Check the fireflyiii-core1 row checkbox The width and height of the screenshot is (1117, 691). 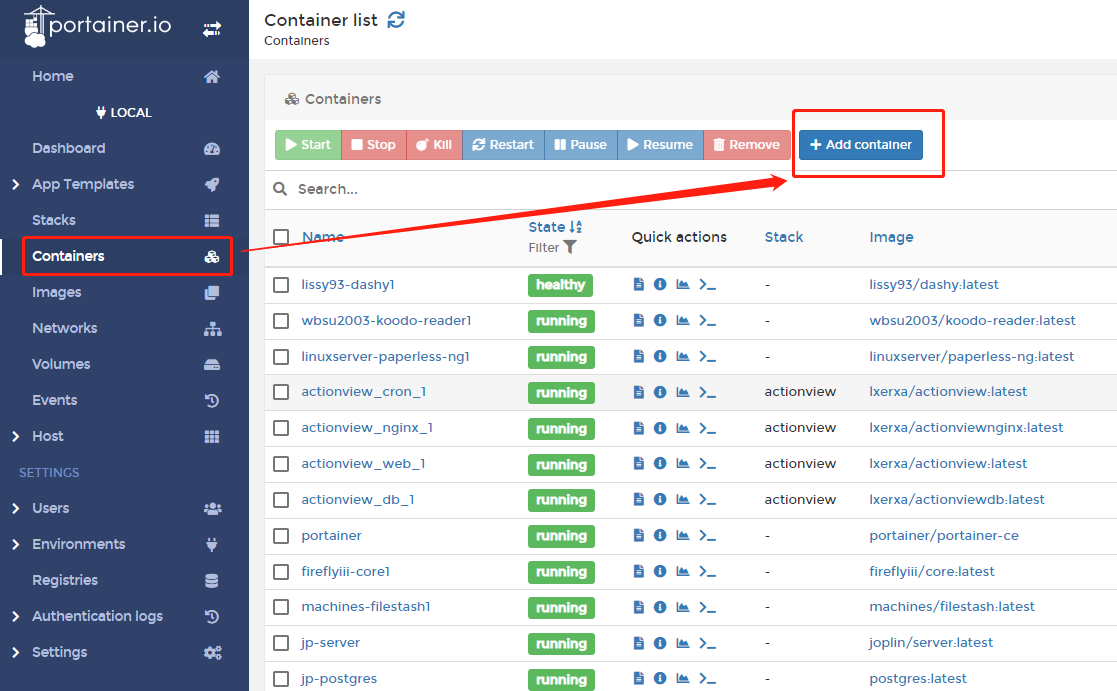pyautogui.click(x=281, y=572)
